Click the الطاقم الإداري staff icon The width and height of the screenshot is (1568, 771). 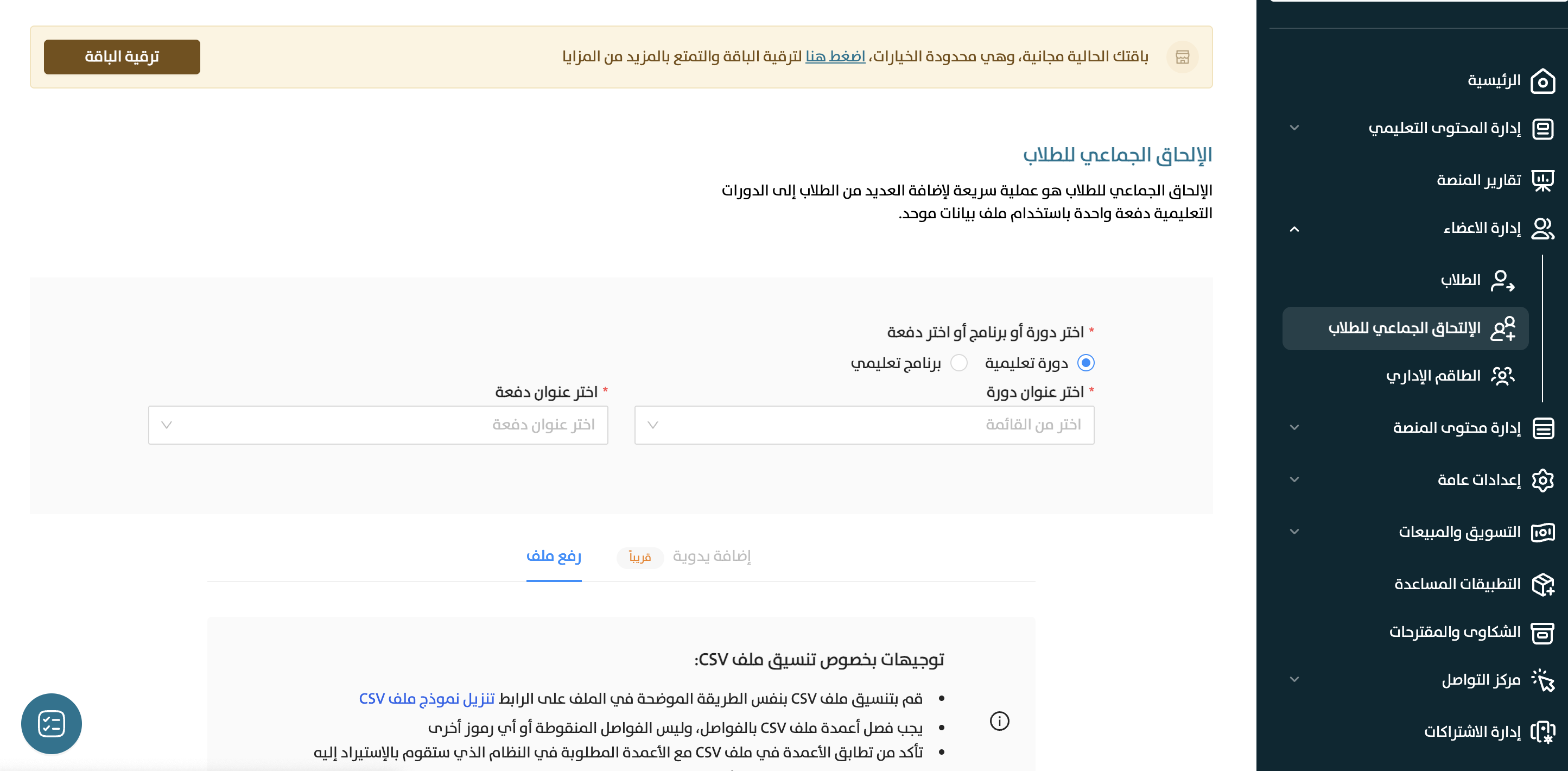pos(1502,376)
